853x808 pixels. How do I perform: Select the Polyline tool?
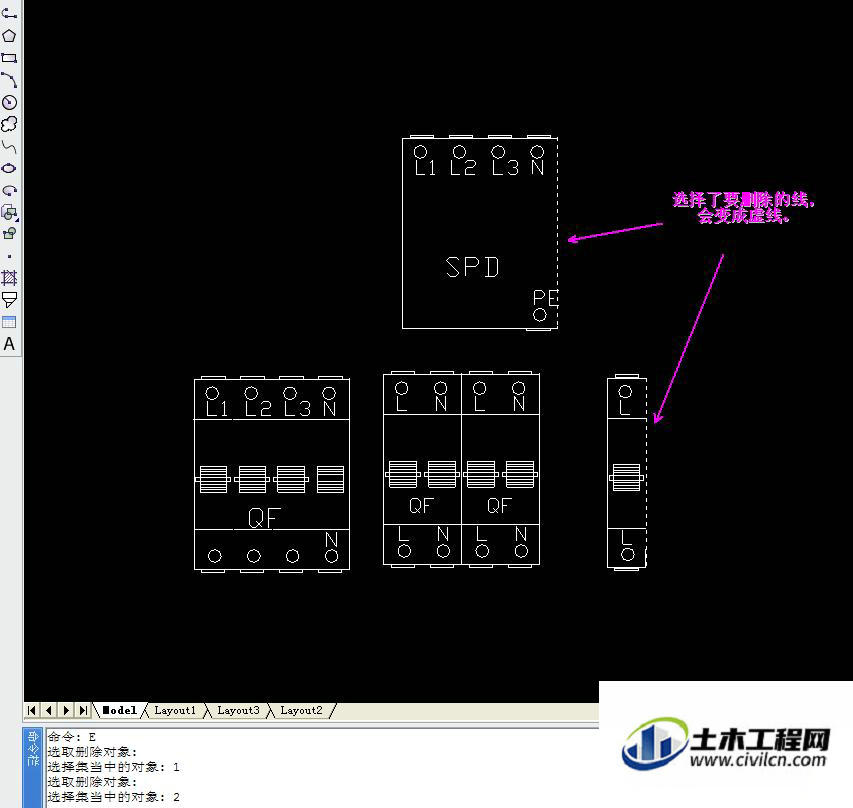click(9, 14)
